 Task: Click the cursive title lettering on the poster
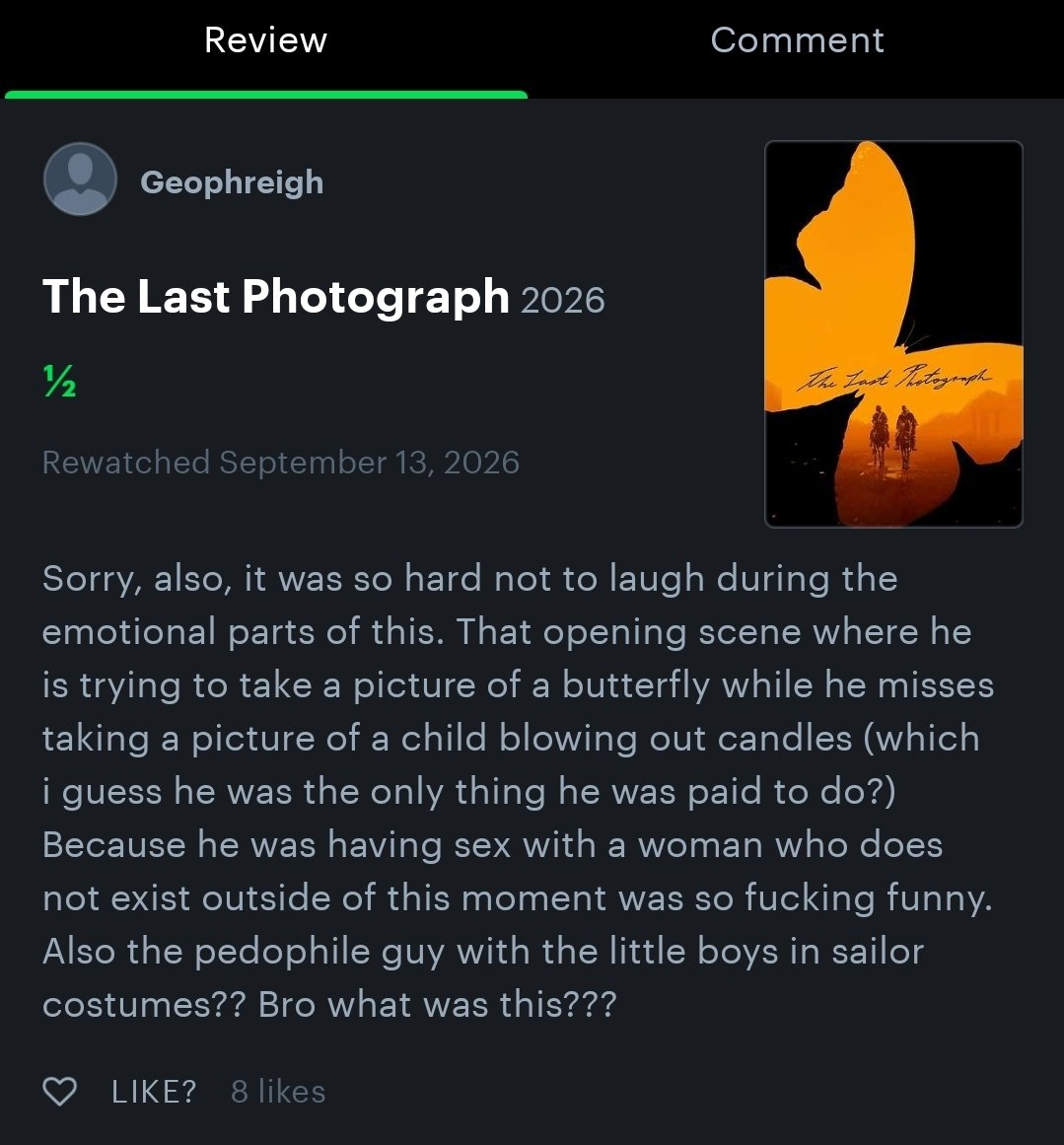894,380
